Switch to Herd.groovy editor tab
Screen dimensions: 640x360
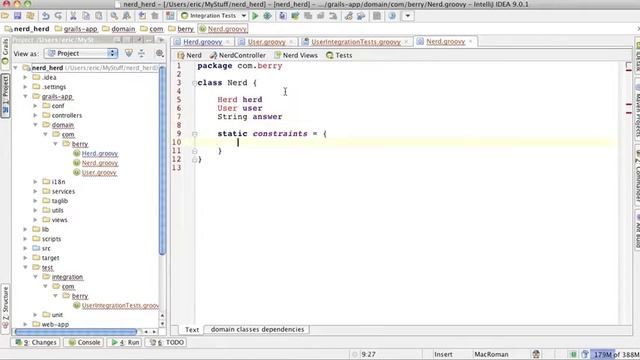coord(202,42)
